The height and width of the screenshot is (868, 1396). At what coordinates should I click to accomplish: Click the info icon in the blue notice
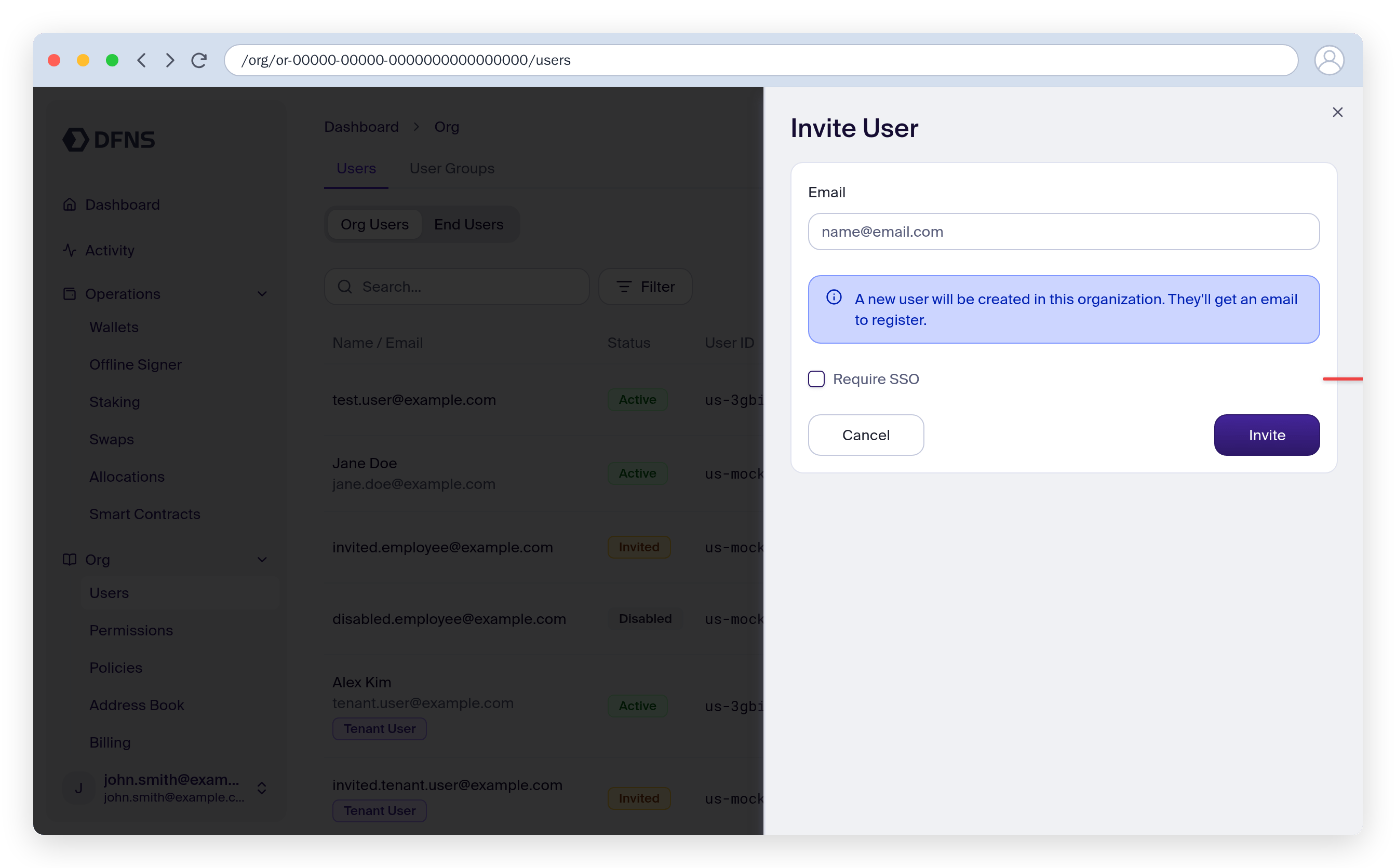[x=834, y=297]
